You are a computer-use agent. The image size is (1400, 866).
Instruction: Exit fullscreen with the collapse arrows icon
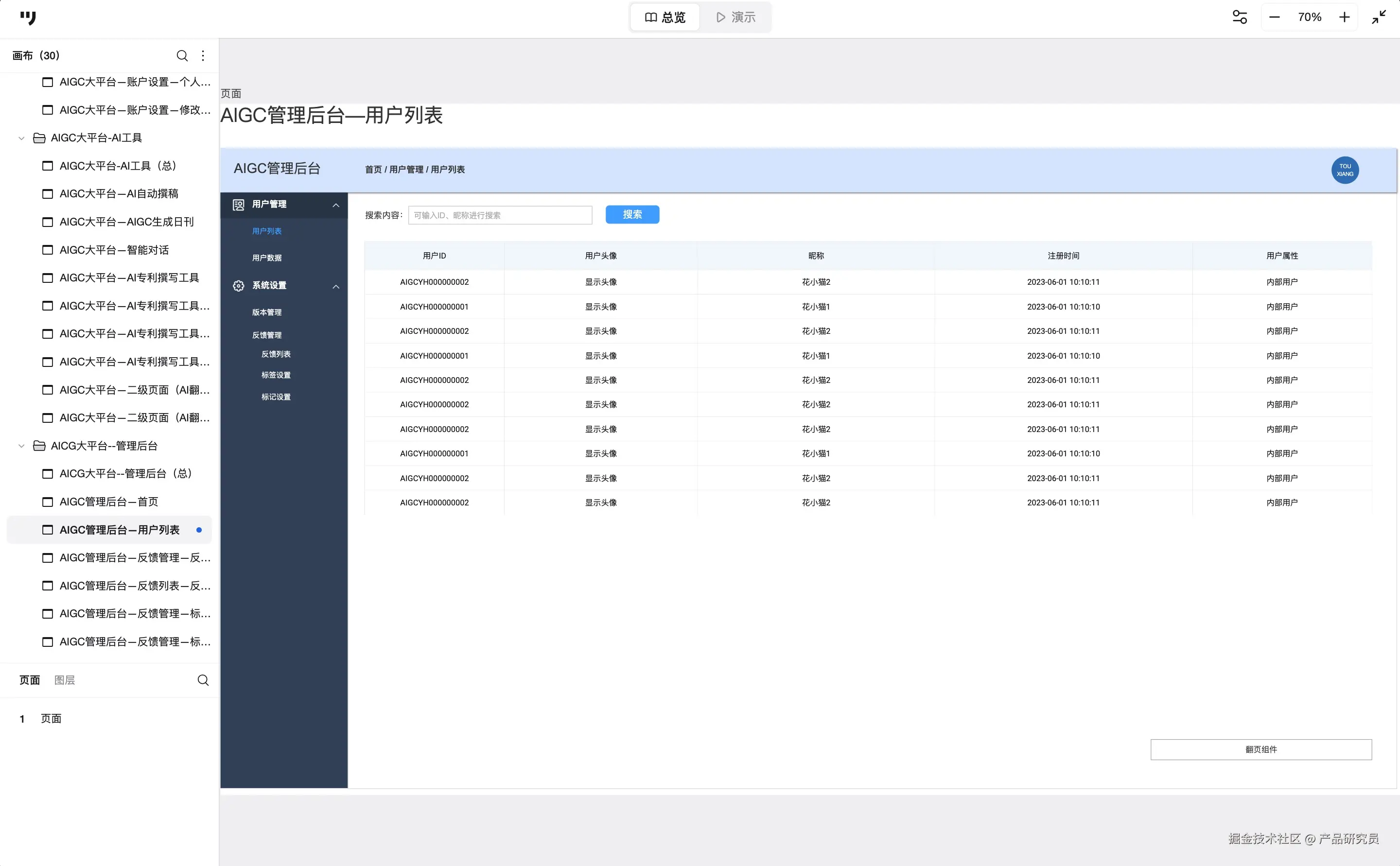click(x=1379, y=17)
